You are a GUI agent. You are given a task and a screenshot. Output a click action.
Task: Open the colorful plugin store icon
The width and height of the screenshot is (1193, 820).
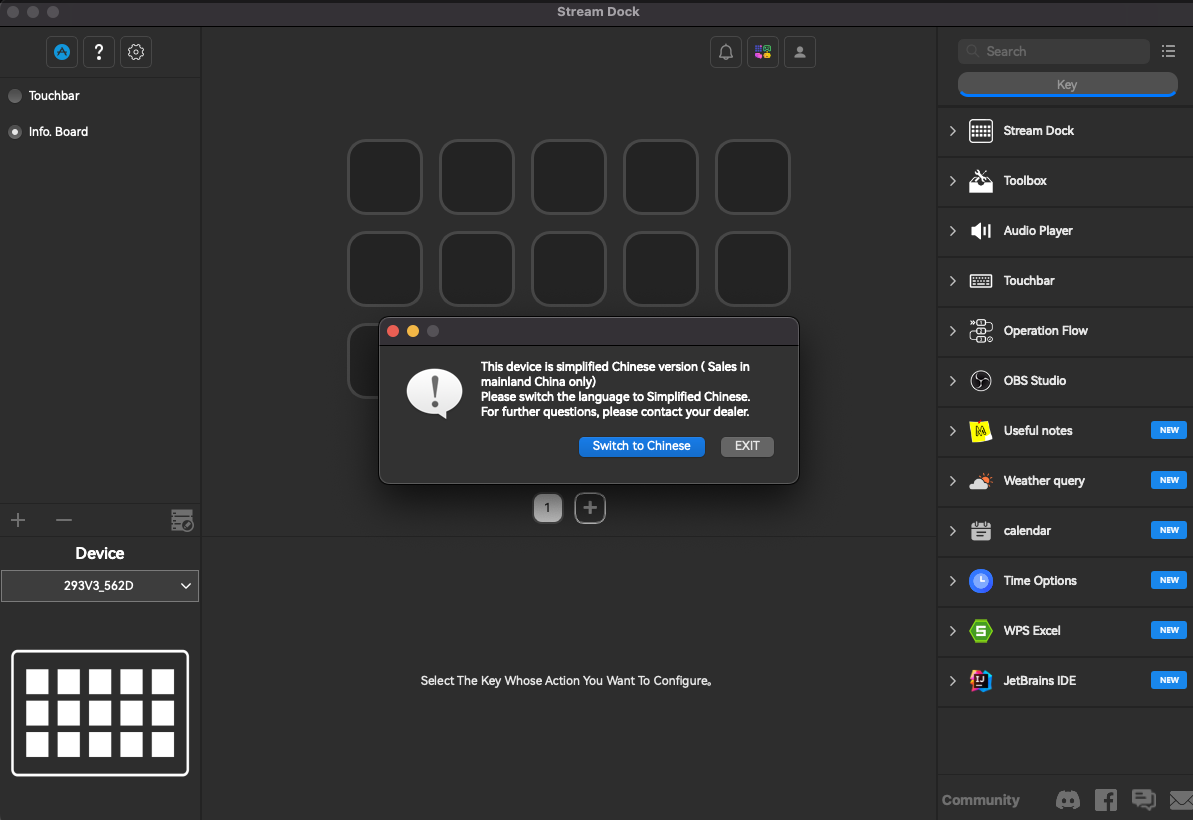point(763,52)
